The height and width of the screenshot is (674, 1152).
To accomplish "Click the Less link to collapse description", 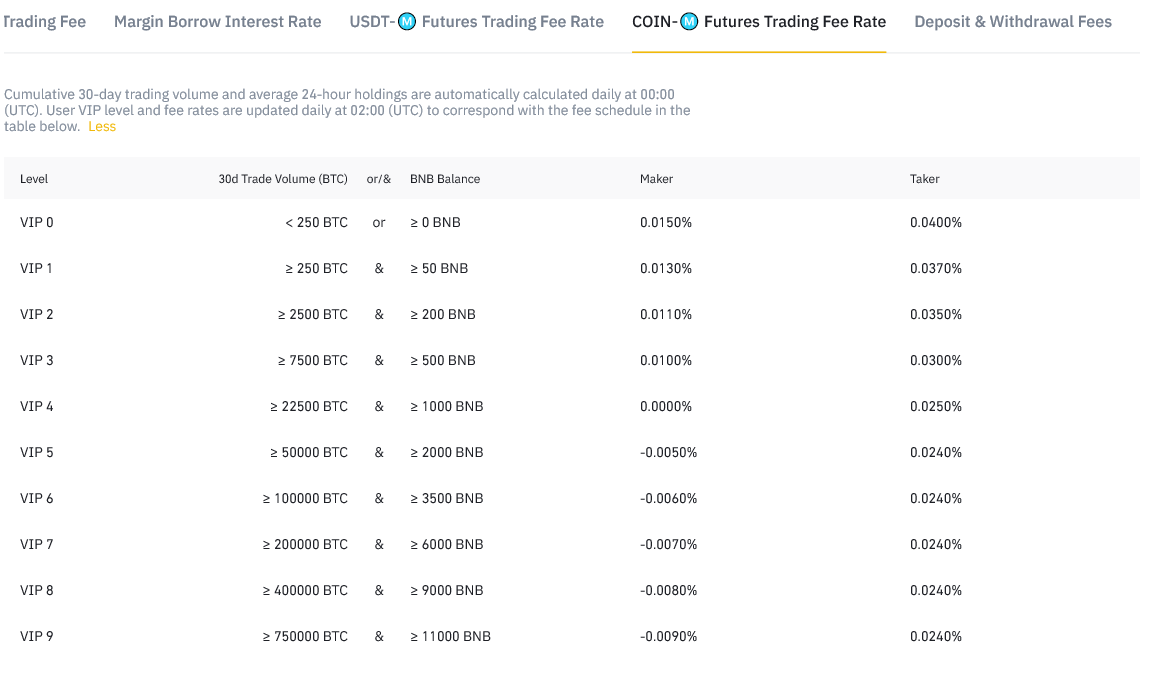I will tap(101, 127).
